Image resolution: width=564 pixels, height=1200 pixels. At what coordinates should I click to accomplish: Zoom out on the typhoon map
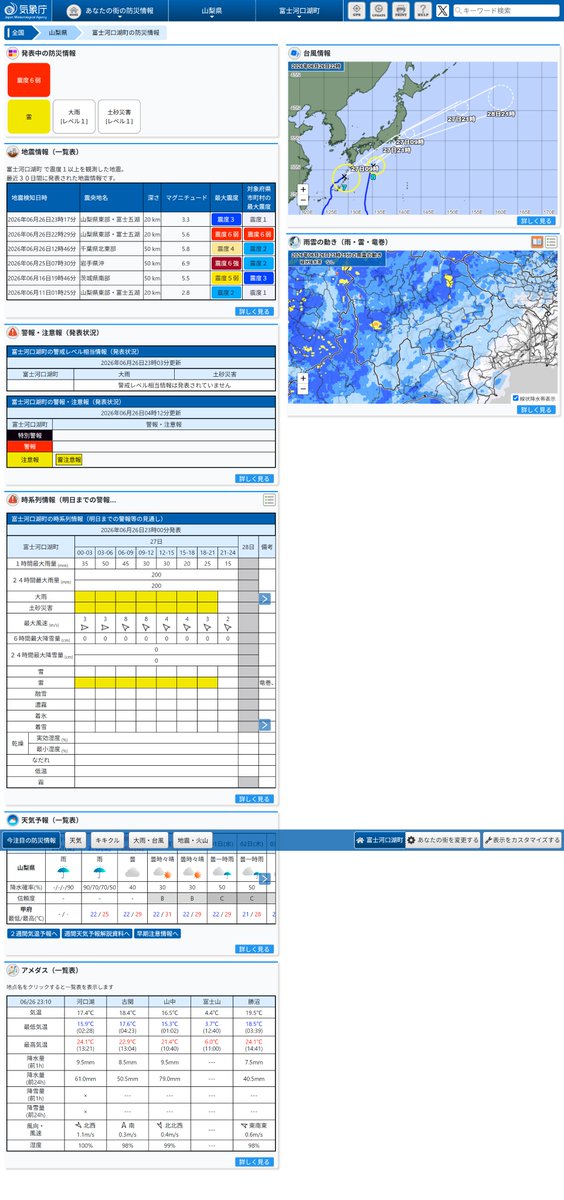303,200
